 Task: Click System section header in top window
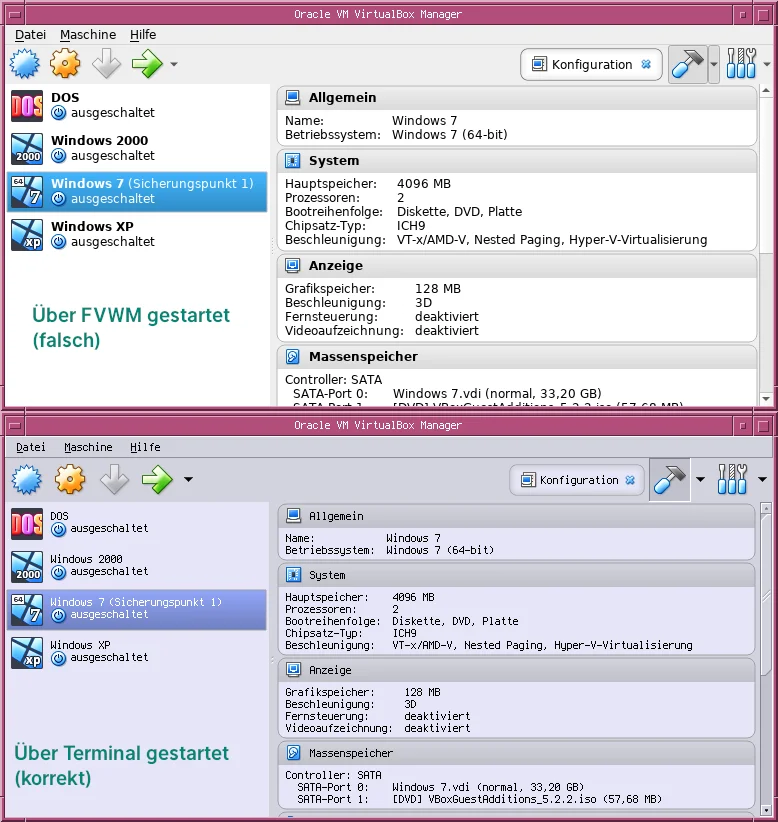[x=517, y=160]
